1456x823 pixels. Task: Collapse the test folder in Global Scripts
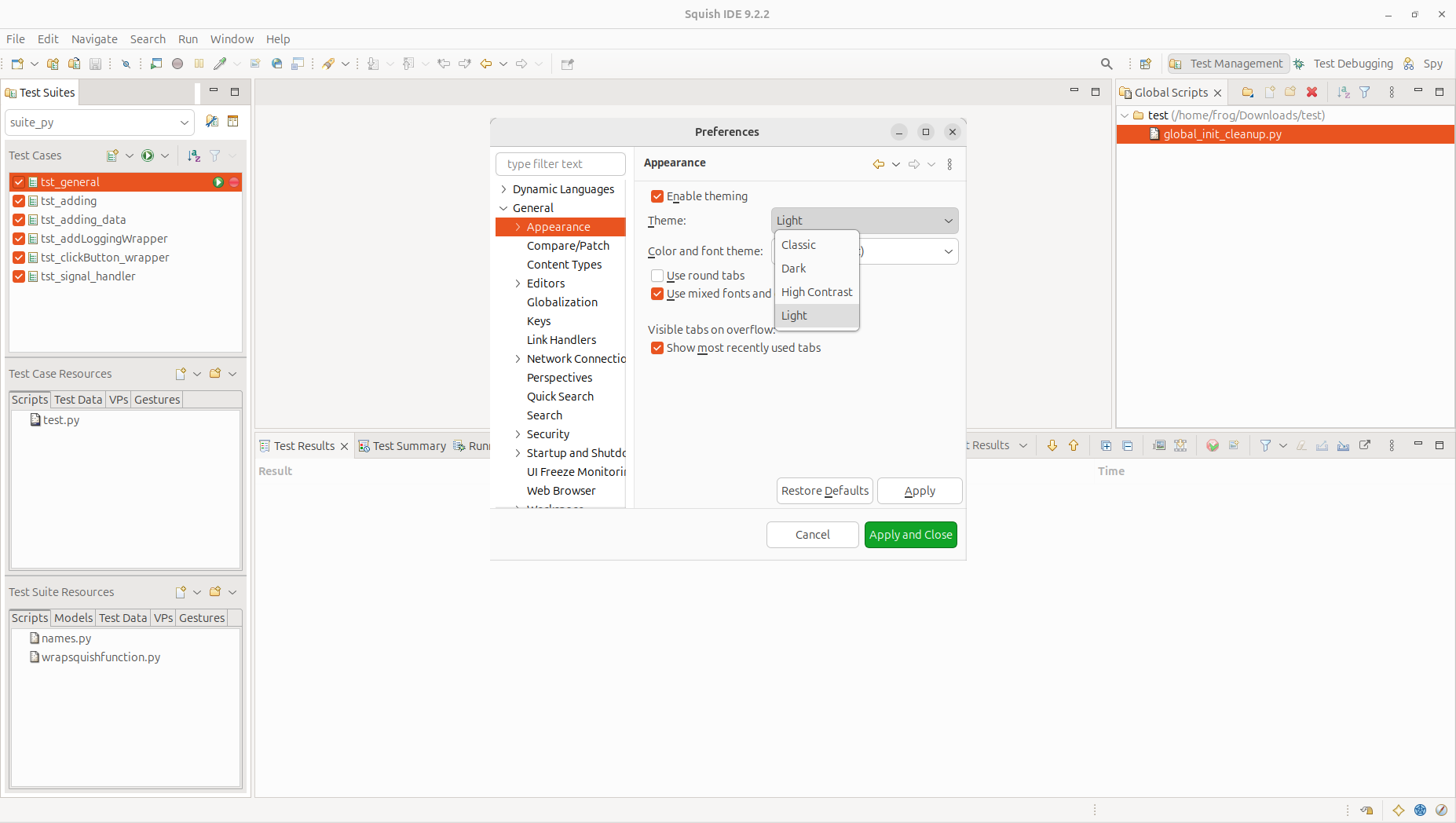point(1125,115)
